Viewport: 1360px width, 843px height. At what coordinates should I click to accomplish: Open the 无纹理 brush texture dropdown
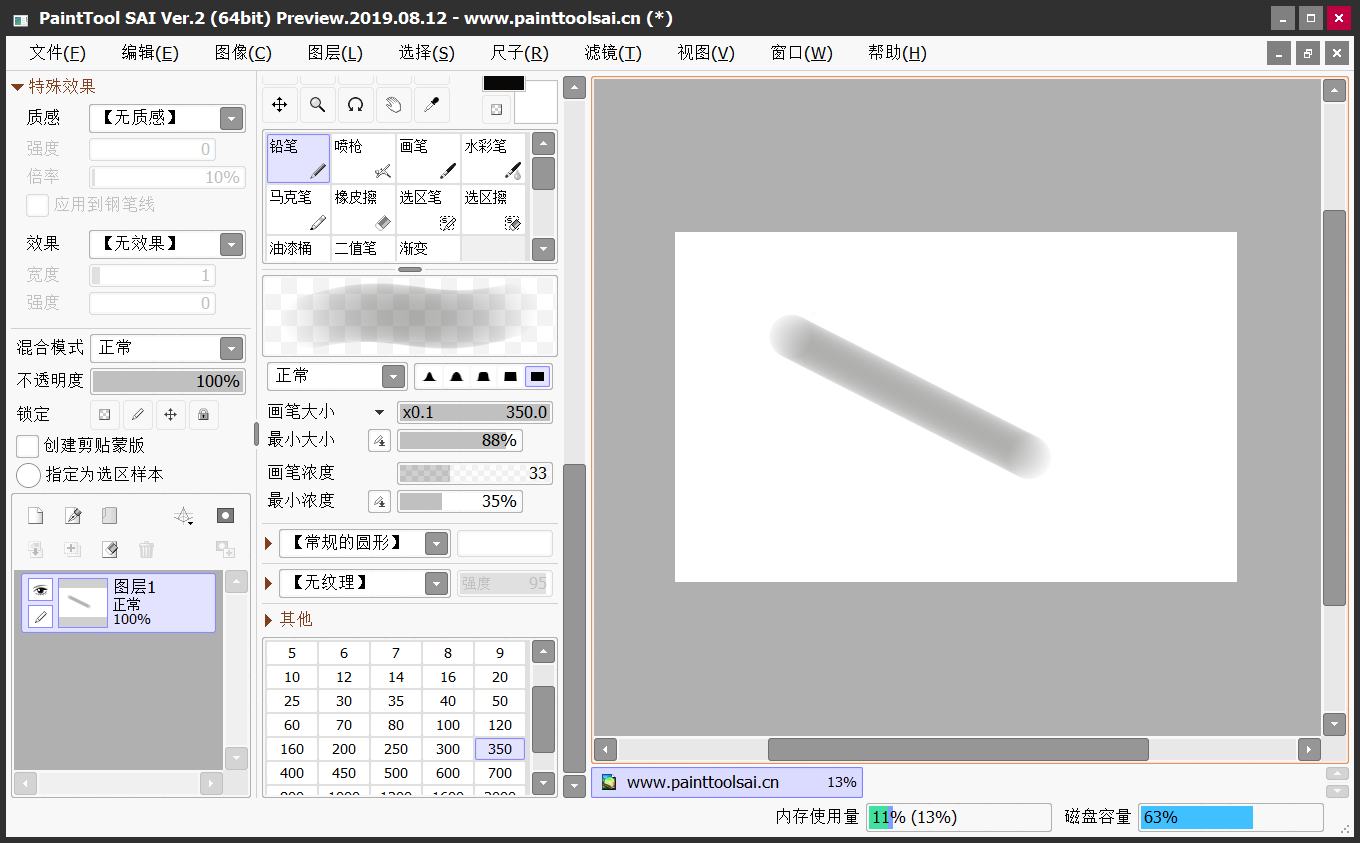pyautogui.click(x=436, y=583)
